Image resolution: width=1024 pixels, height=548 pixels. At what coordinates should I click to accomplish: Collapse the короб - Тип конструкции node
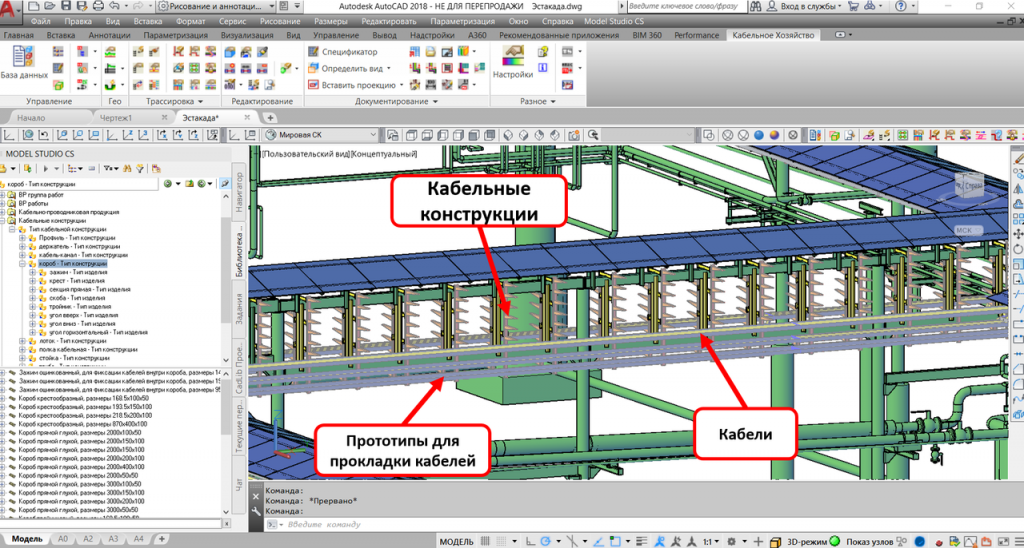click(x=23, y=264)
